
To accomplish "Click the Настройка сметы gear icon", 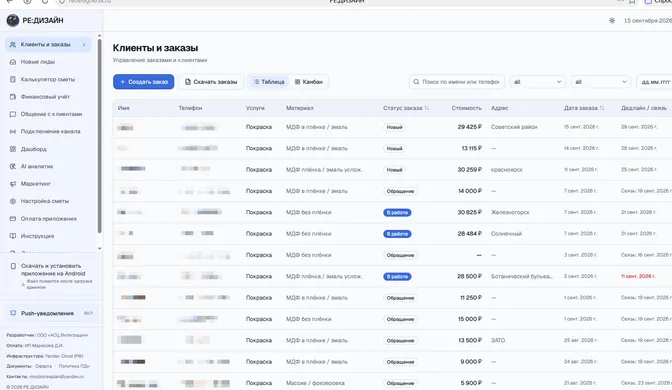I will pos(13,201).
